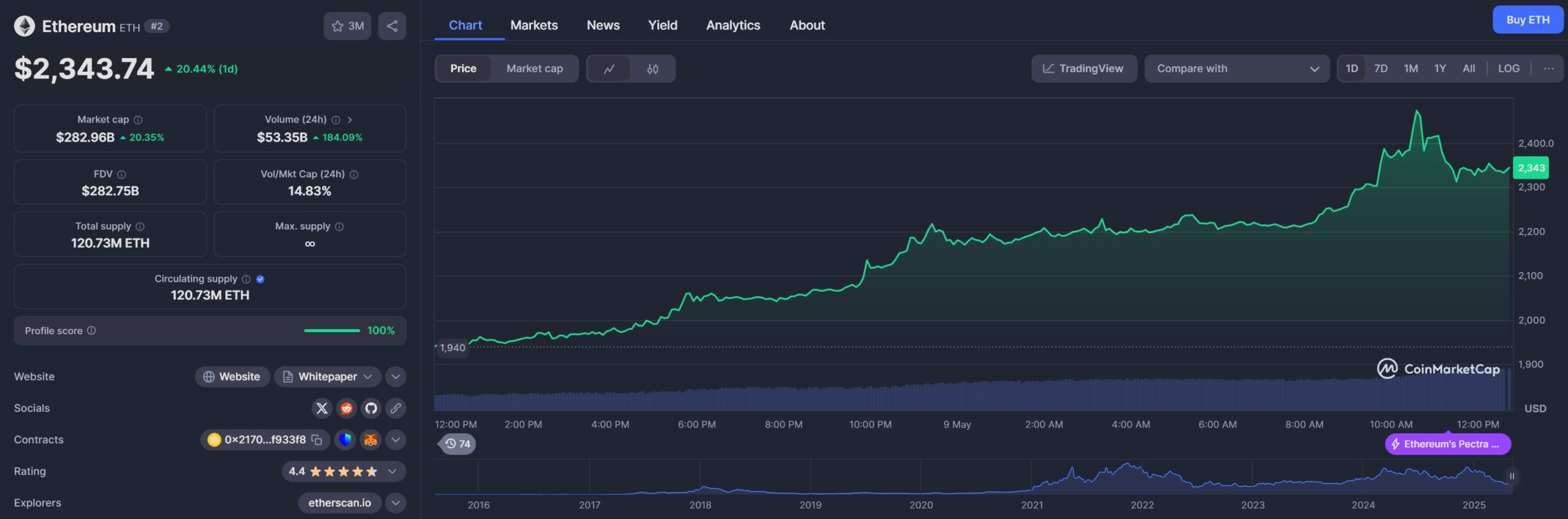This screenshot has width=1568, height=519.
Task: Open etherscan.io explorer link
Action: pyautogui.click(x=339, y=503)
